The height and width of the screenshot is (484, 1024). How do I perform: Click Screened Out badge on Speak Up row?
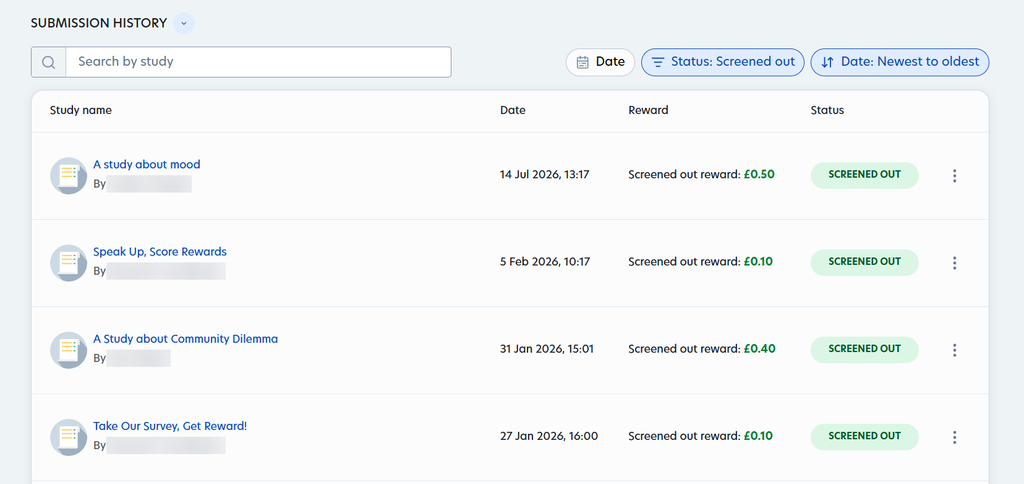point(865,262)
